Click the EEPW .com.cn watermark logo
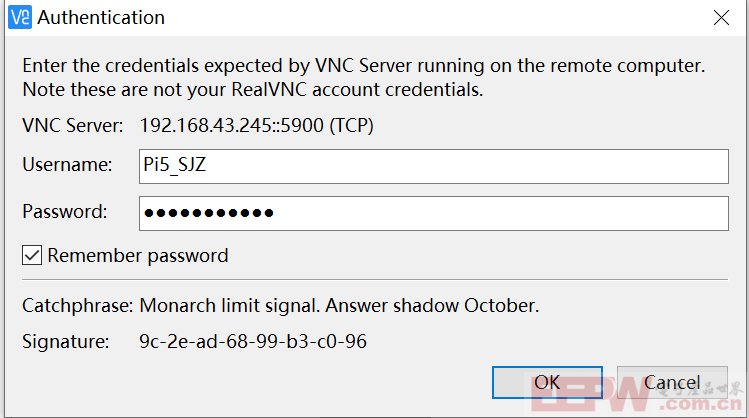This screenshot has width=749, height=418. [637, 393]
